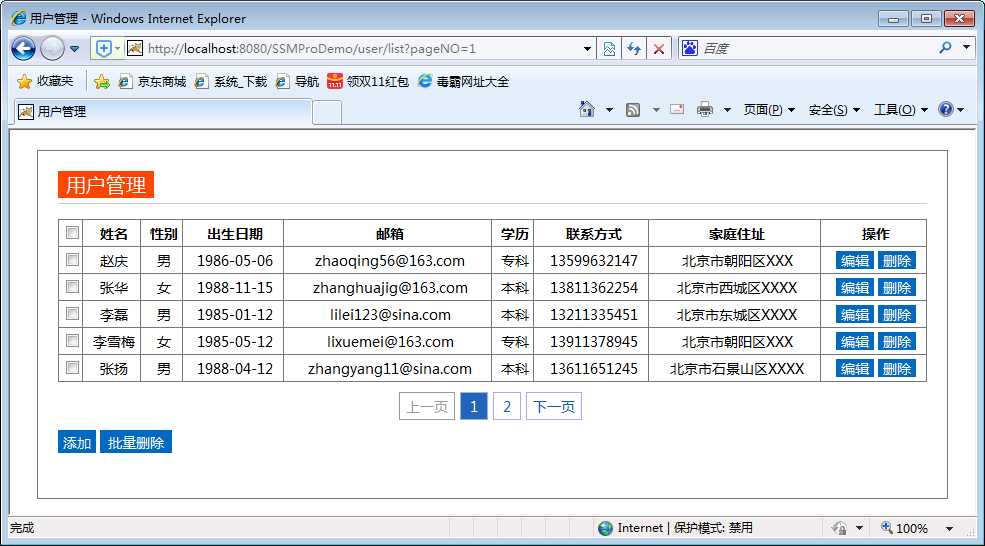This screenshot has height=546, width=985.
Task: Check the checkbox for 李磊 row
Action: pos(72,314)
